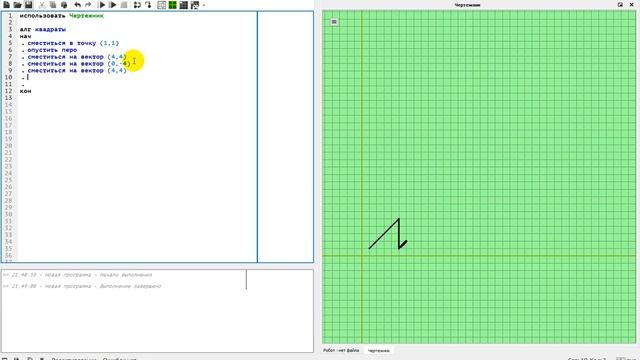This screenshot has height=360, width=640.
Task: Run to end of algorithm arrow icon
Action: tap(148, 5)
